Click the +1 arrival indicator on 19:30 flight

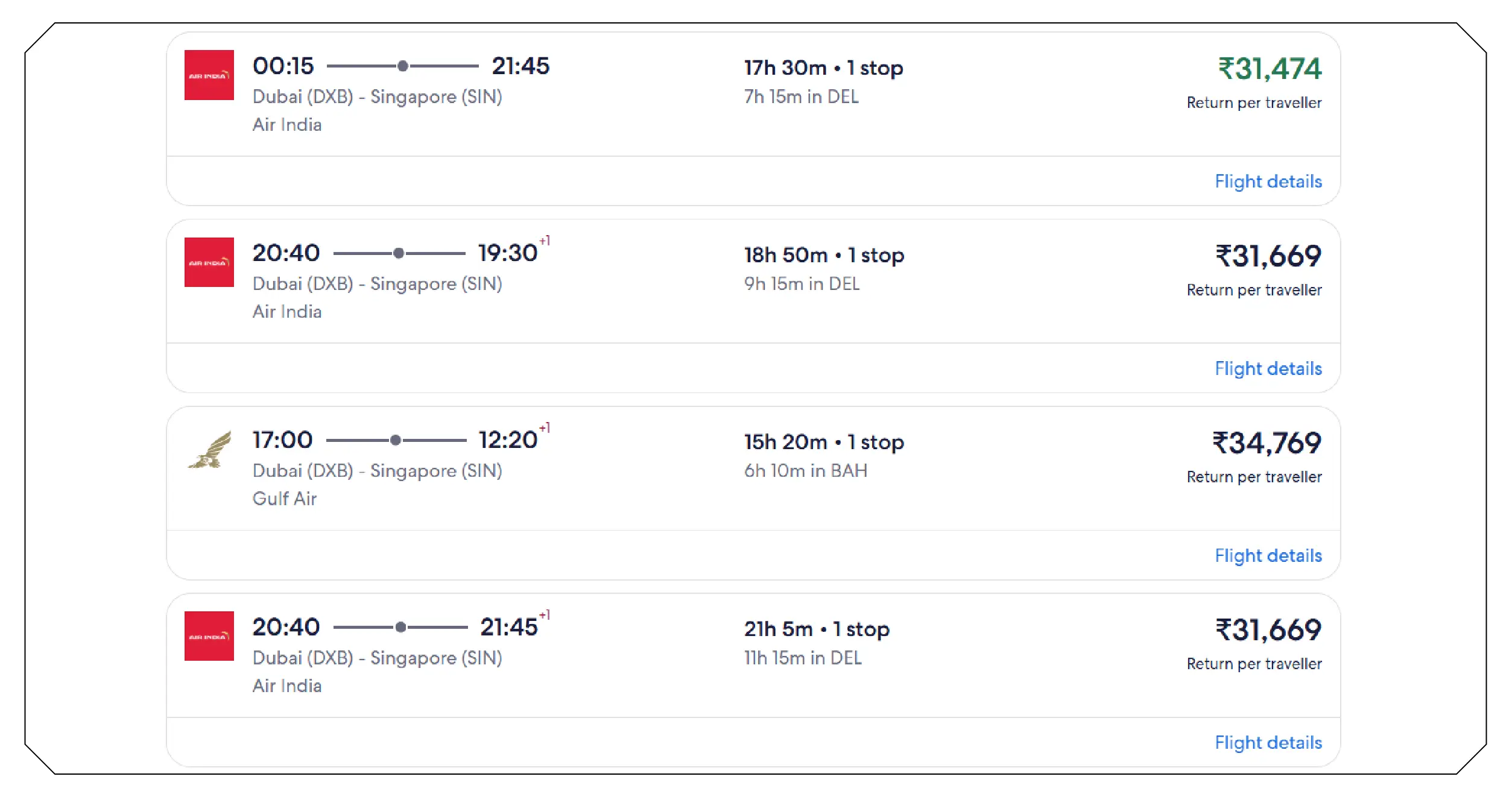(542, 241)
